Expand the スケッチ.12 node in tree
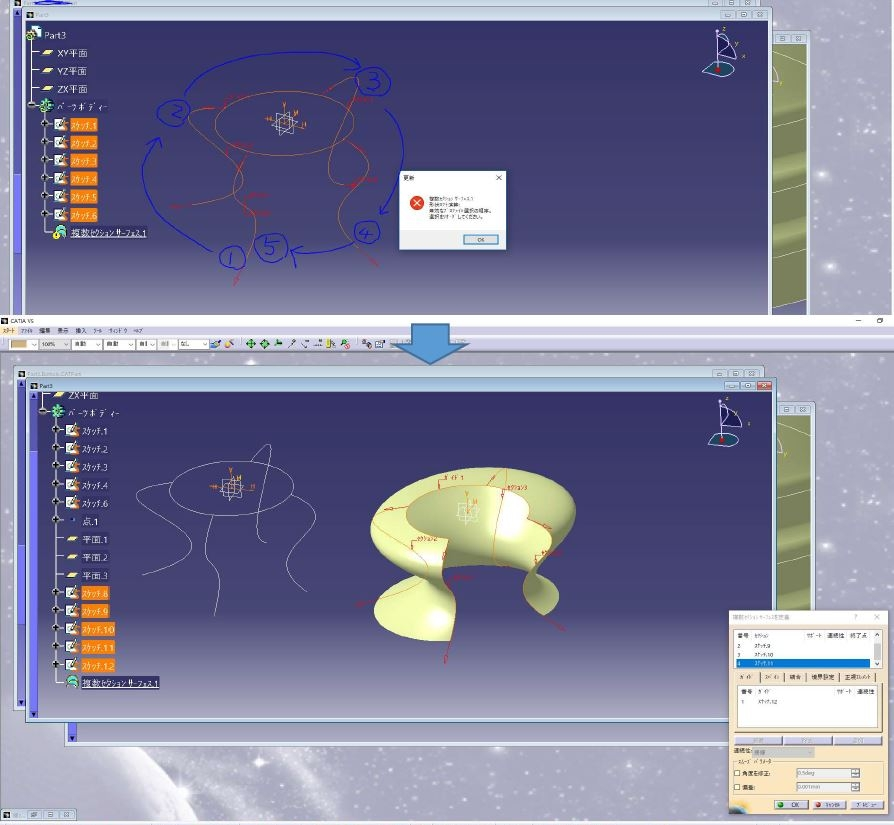This screenshot has height=825, width=894. click(x=56, y=664)
